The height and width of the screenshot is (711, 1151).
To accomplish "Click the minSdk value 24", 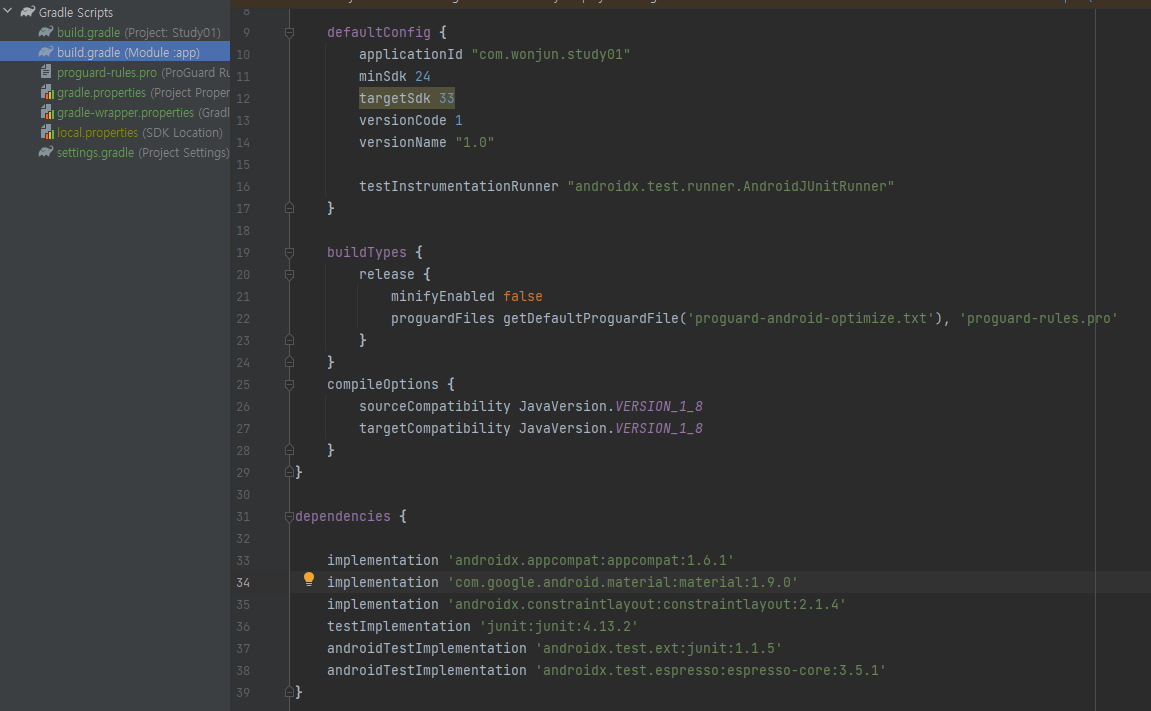I will 423,76.
